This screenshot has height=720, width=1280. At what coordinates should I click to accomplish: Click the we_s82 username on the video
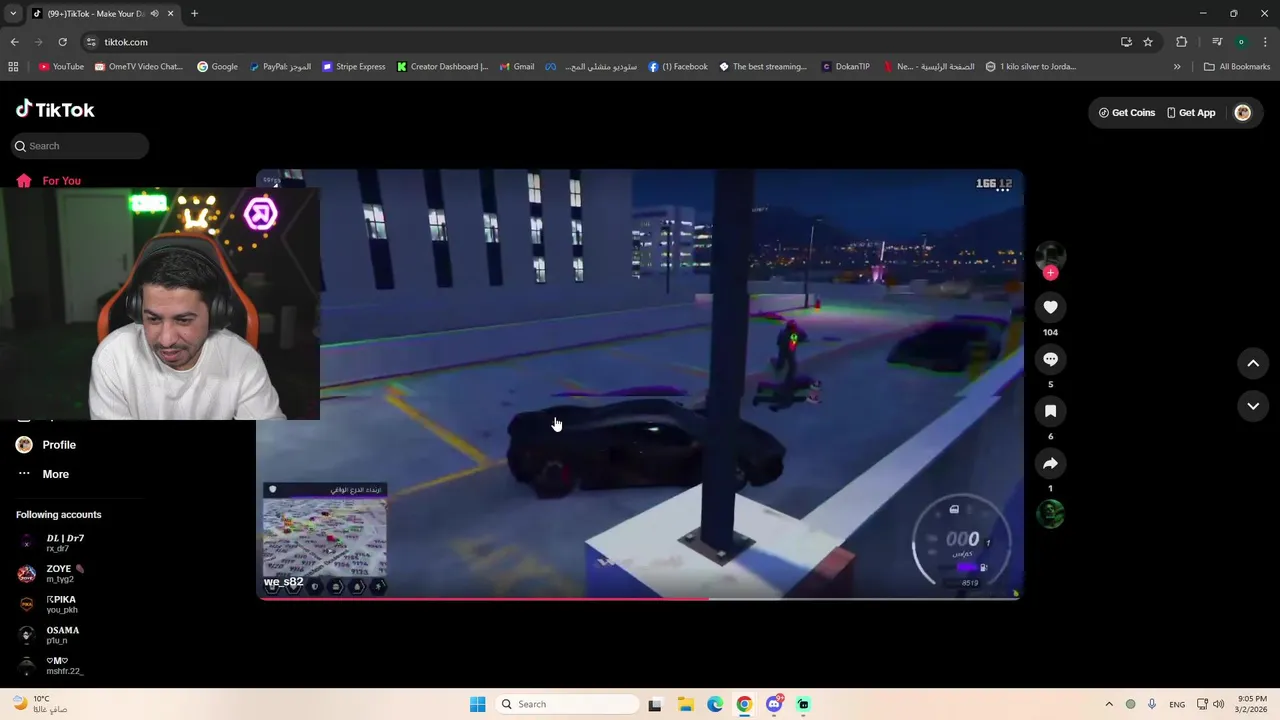tap(283, 582)
